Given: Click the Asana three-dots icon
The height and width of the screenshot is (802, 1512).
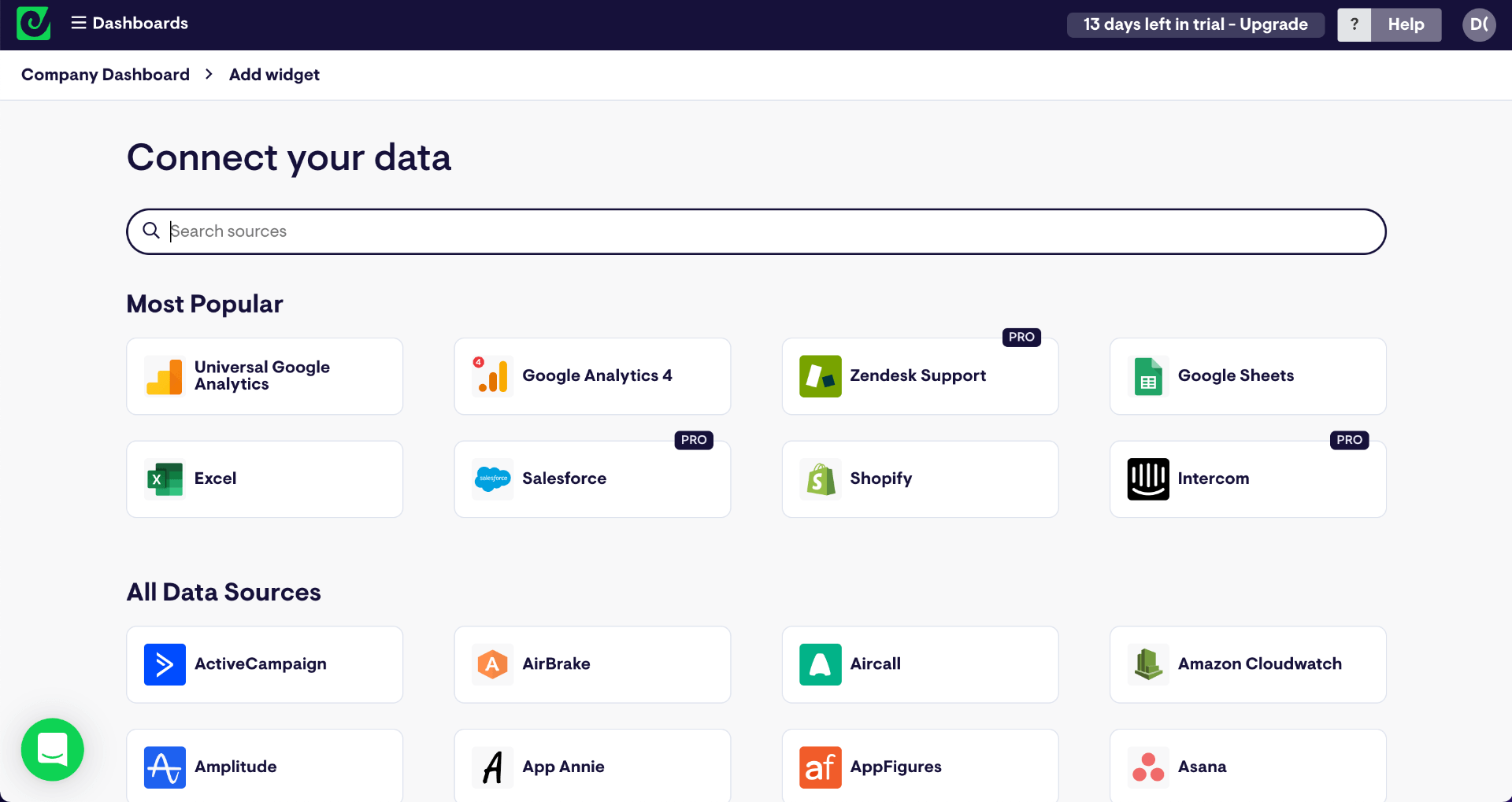Looking at the screenshot, I should pyautogui.click(x=1147, y=767).
